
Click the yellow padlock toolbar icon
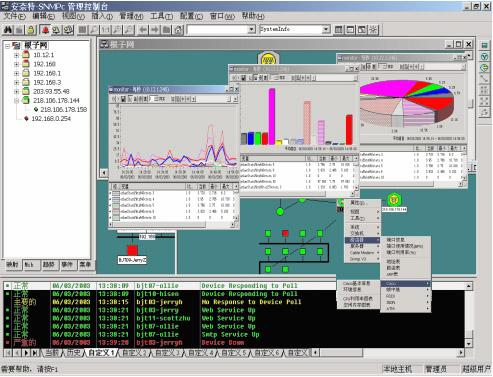point(31,30)
